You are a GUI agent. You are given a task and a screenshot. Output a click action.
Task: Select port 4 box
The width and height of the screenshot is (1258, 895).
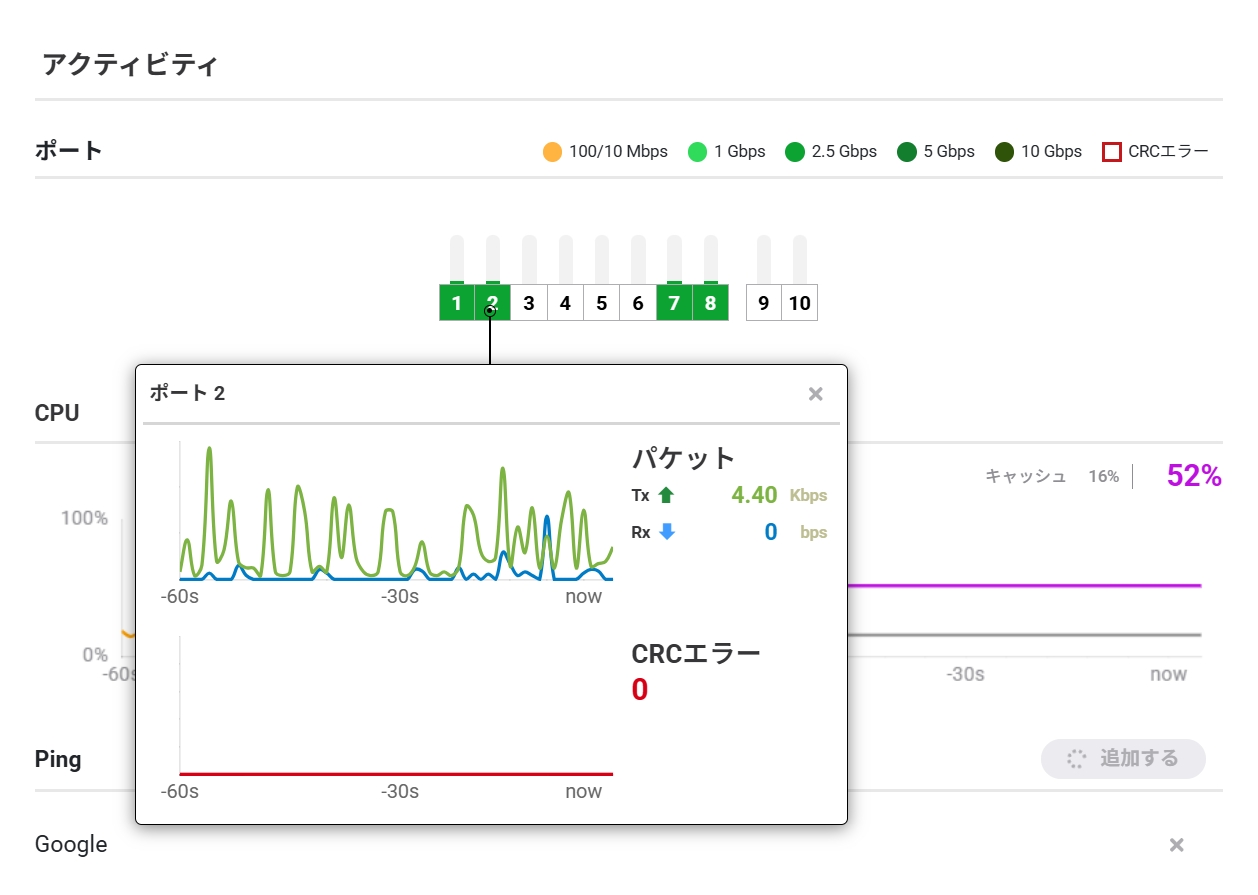[x=565, y=303]
